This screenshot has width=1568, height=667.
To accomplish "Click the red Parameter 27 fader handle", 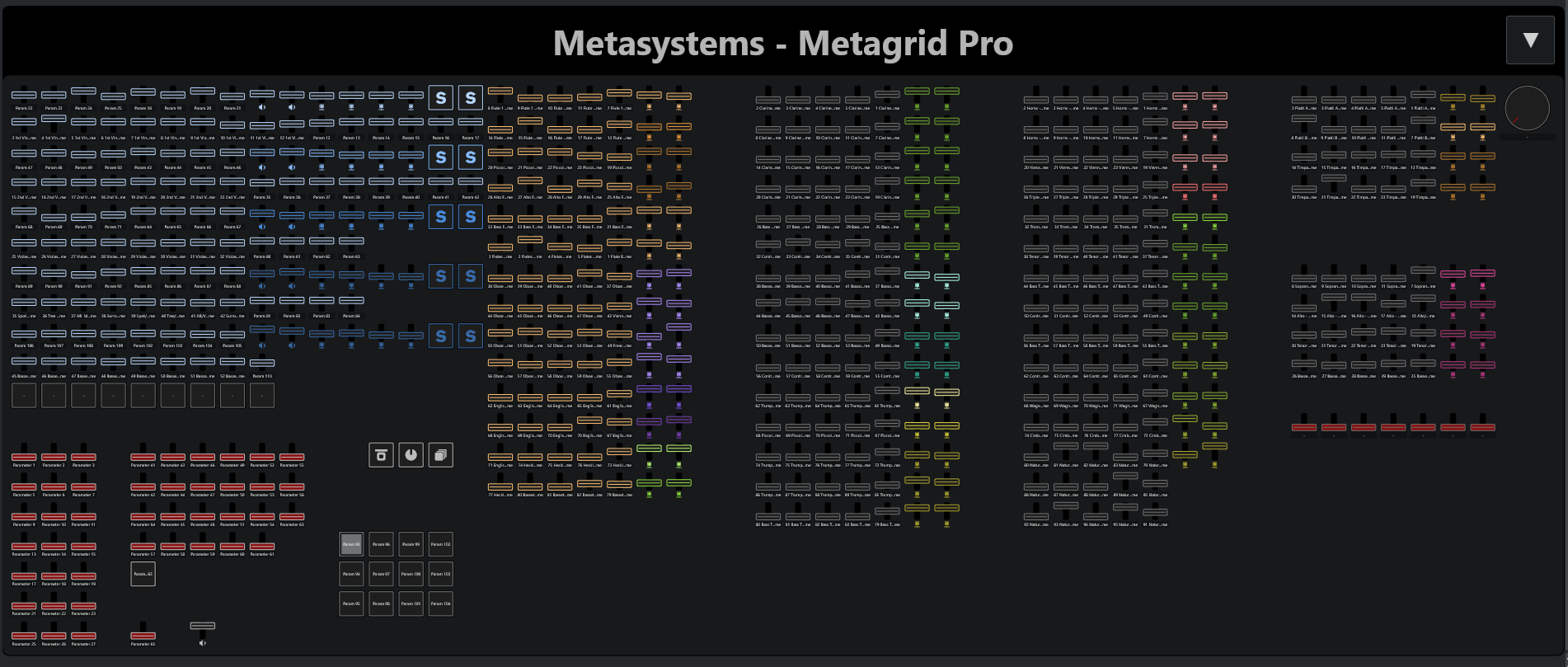I will click(x=83, y=636).
